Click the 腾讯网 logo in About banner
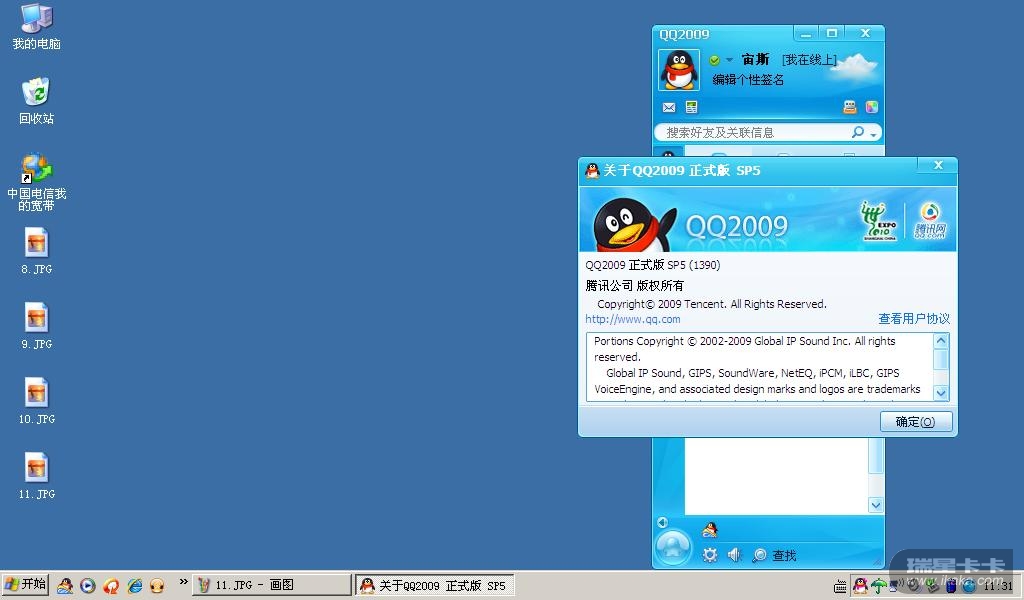The image size is (1024, 600). 930,221
